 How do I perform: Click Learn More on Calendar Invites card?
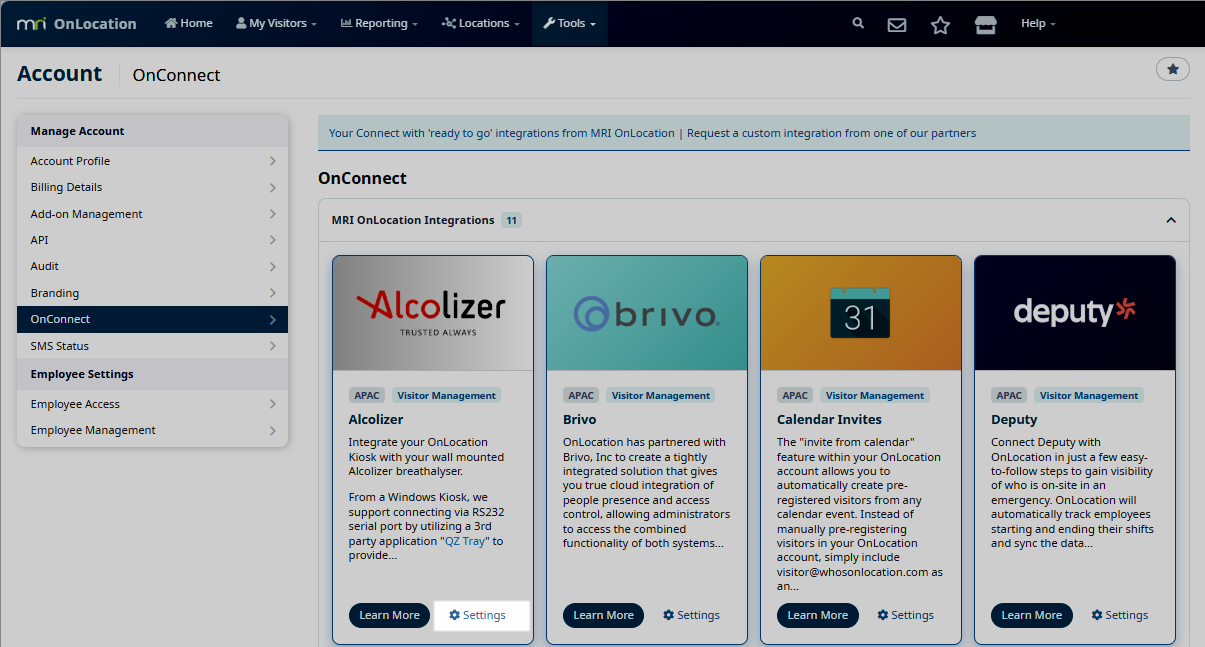[x=817, y=615]
